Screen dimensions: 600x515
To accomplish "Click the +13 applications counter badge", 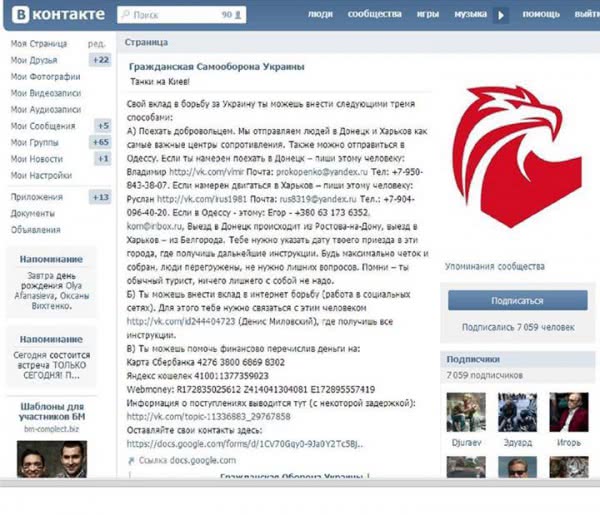I will [100, 197].
